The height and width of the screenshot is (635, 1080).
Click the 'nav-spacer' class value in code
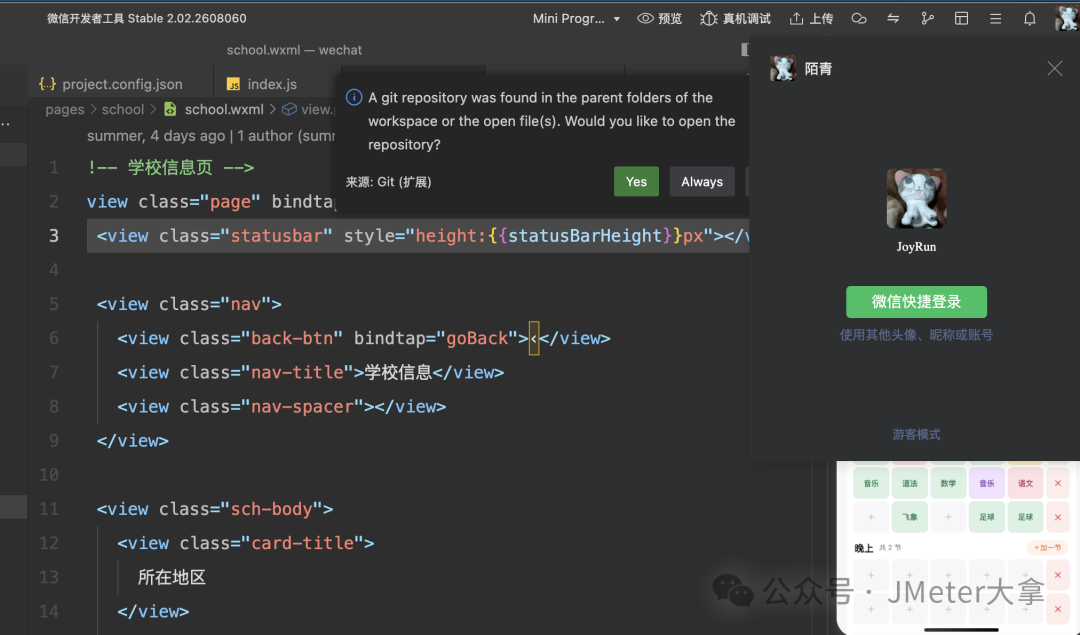tap(302, 406)
